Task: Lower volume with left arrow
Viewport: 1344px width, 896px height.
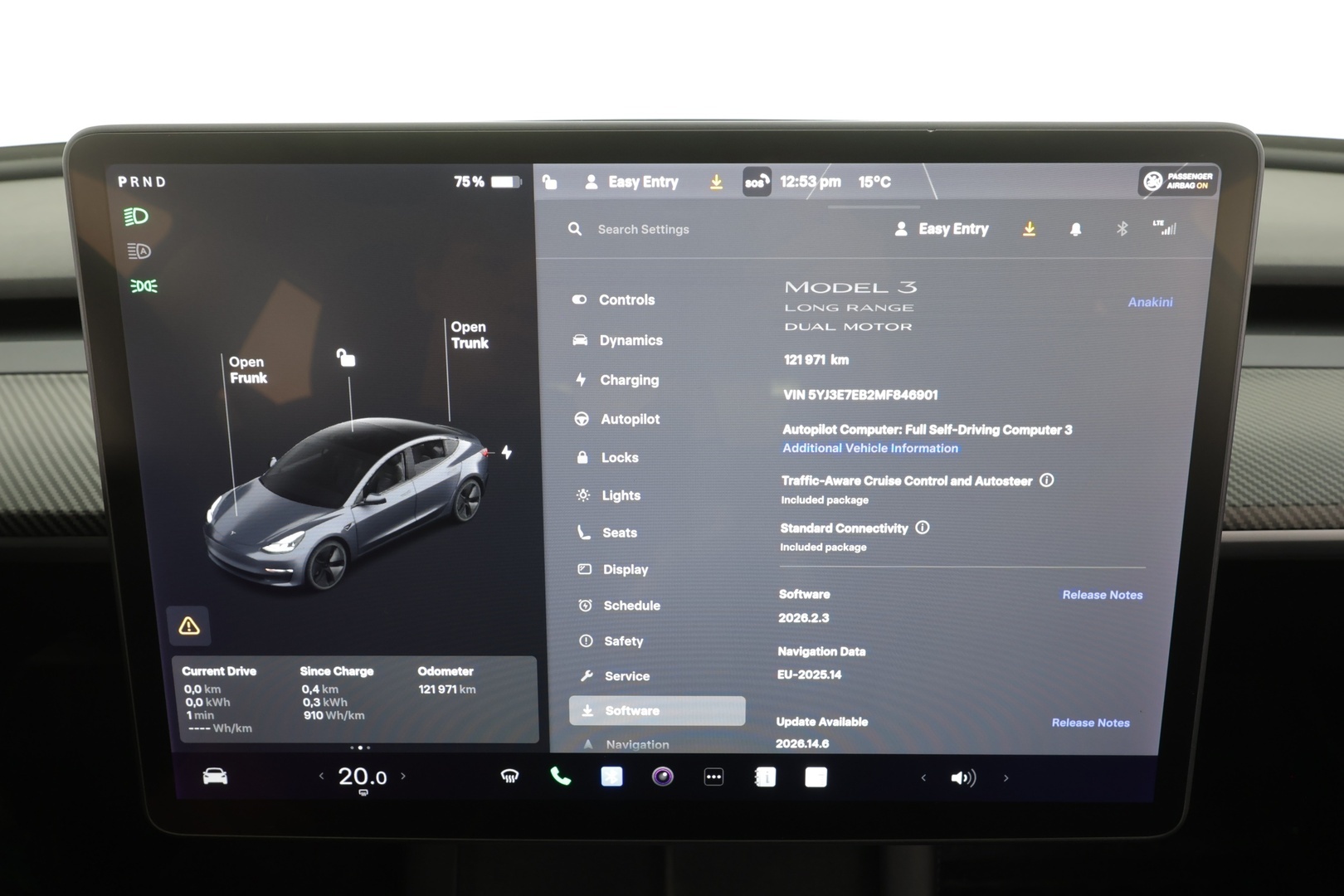Action: pyautogui.click(x=923, y=778)
